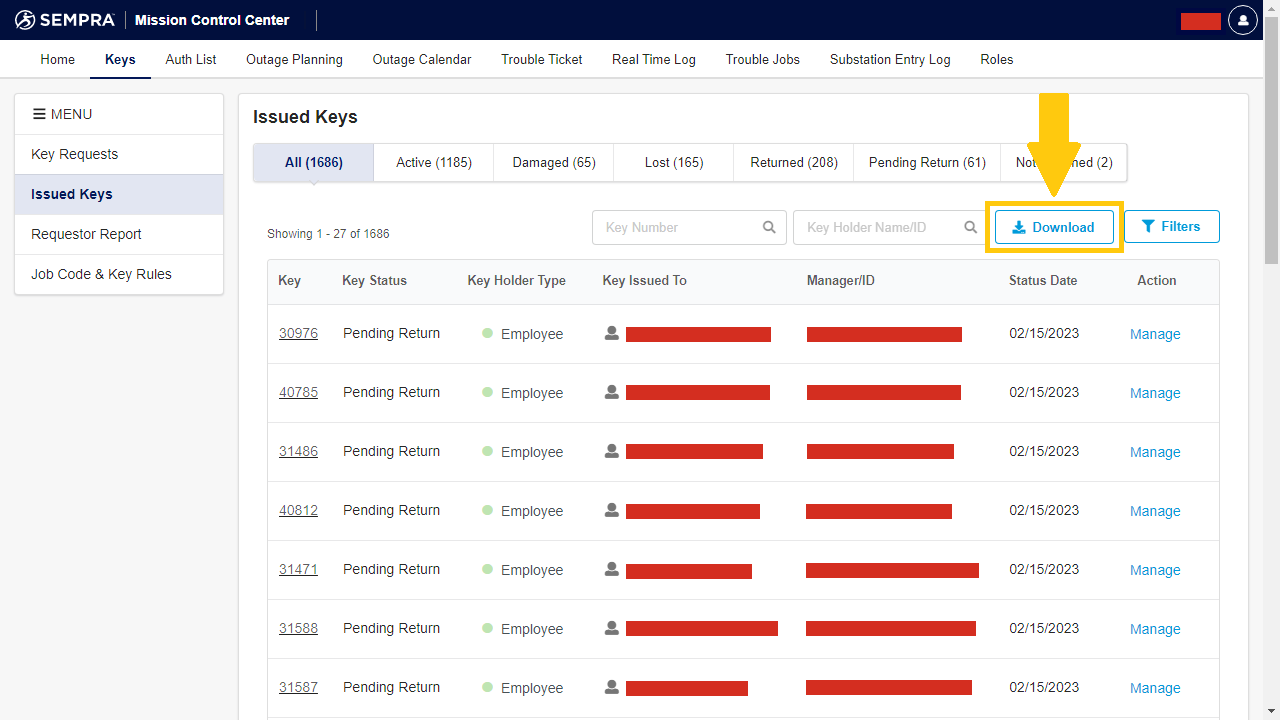Screen dimensions: 1280x720
Task: Open key number 31486 link
Action: [x=298, y=451]
